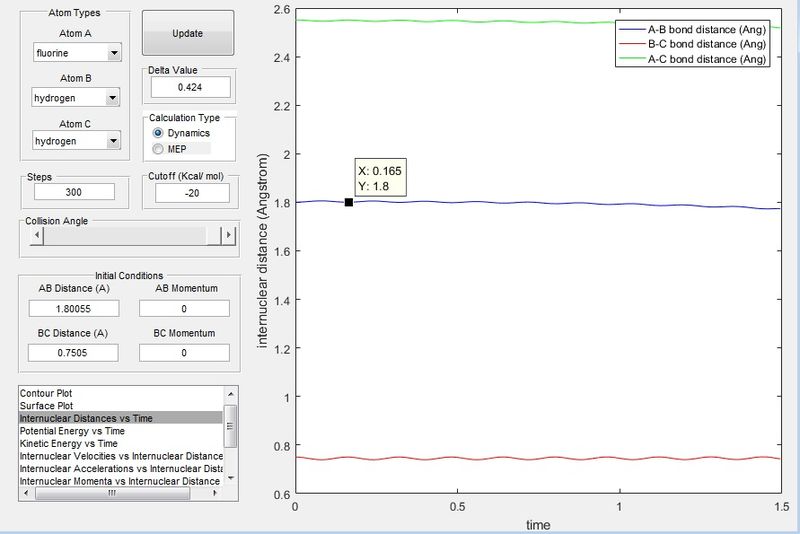The image size is (800, 534).
Task: Select Surface Plot in the list
Action: 121,406
